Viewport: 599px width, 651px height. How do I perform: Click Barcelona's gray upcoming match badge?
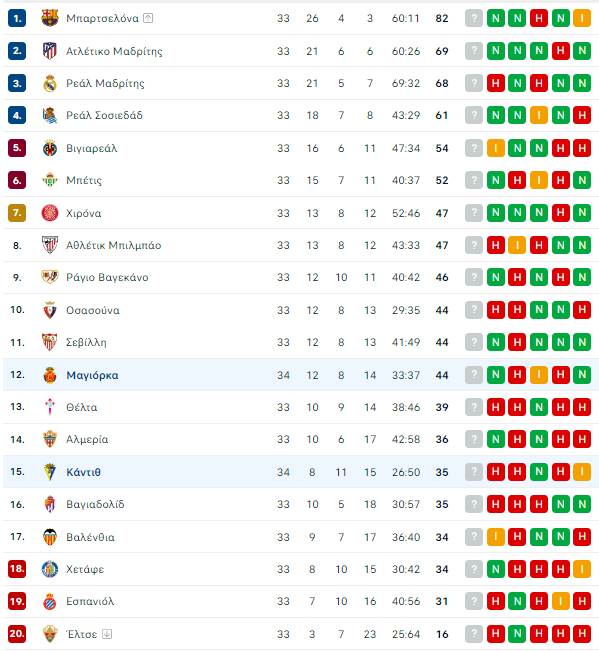pyautogui.click(x=474, y=18)
